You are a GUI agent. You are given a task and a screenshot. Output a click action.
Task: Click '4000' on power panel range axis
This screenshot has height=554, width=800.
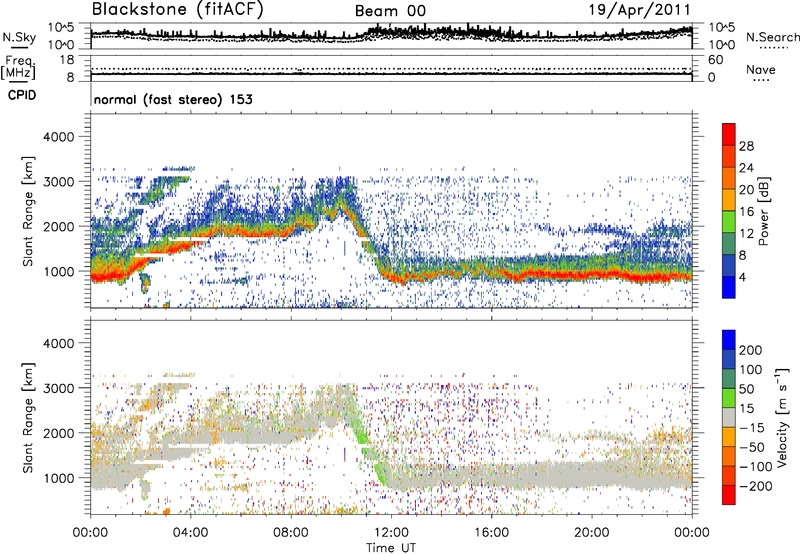[x=58, y=137]
